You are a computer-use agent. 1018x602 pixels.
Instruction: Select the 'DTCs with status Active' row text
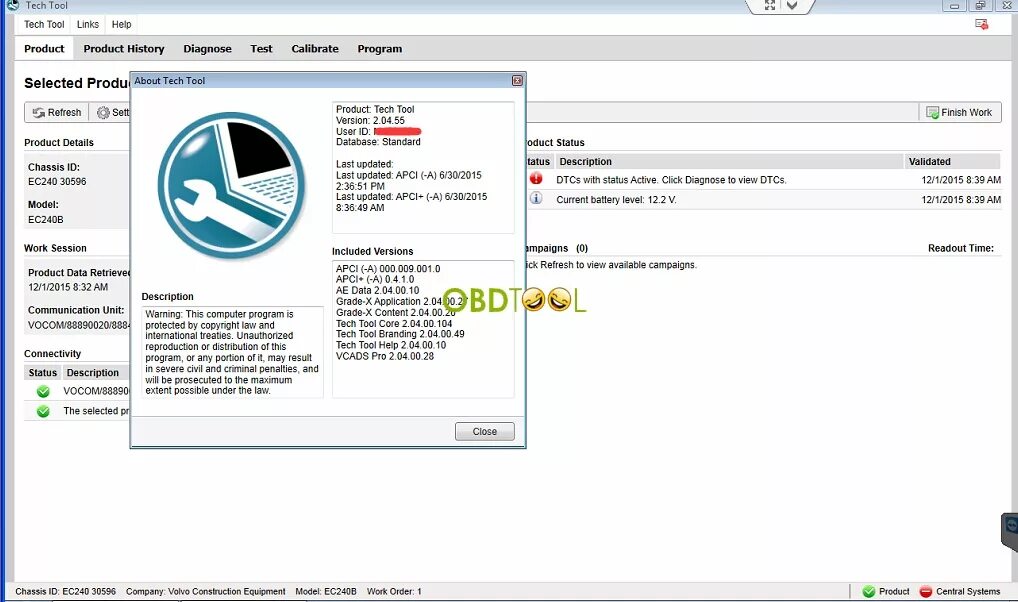671,180
